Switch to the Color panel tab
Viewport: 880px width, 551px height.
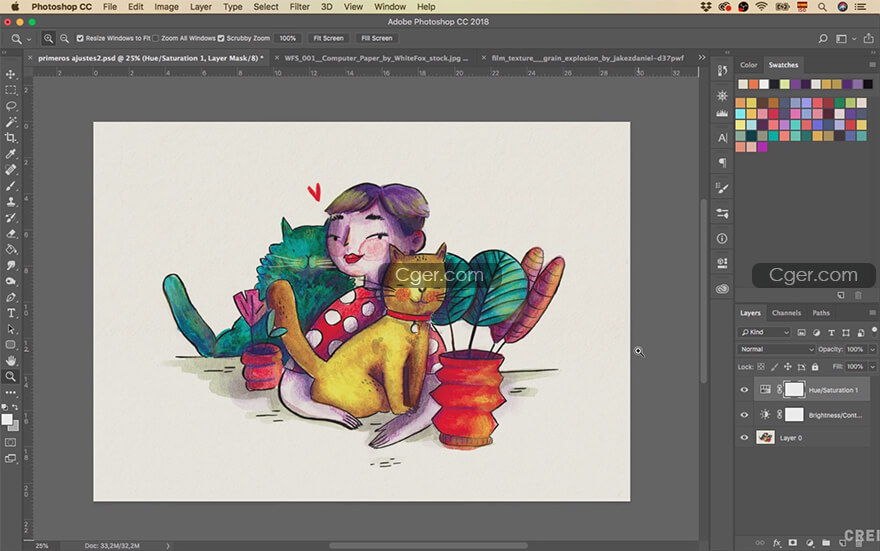(748, 65)
